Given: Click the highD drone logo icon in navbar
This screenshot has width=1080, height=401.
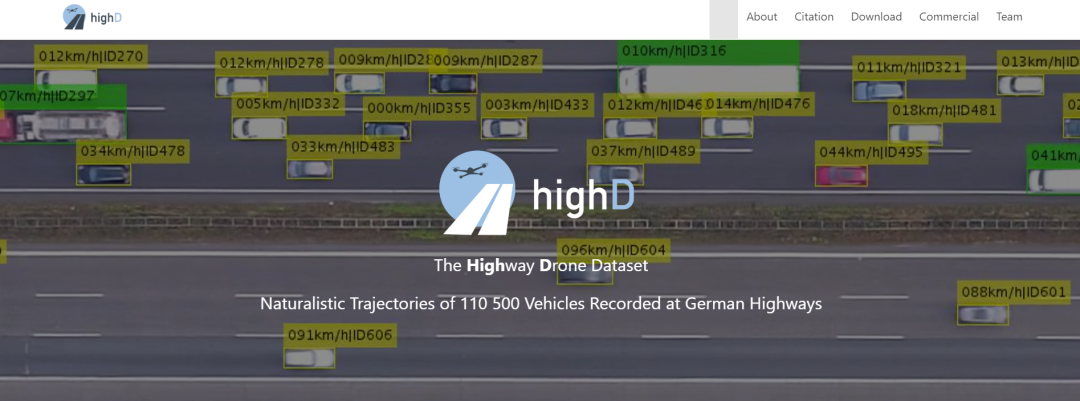Looking at the screenshot, I should tap(74, 17).
